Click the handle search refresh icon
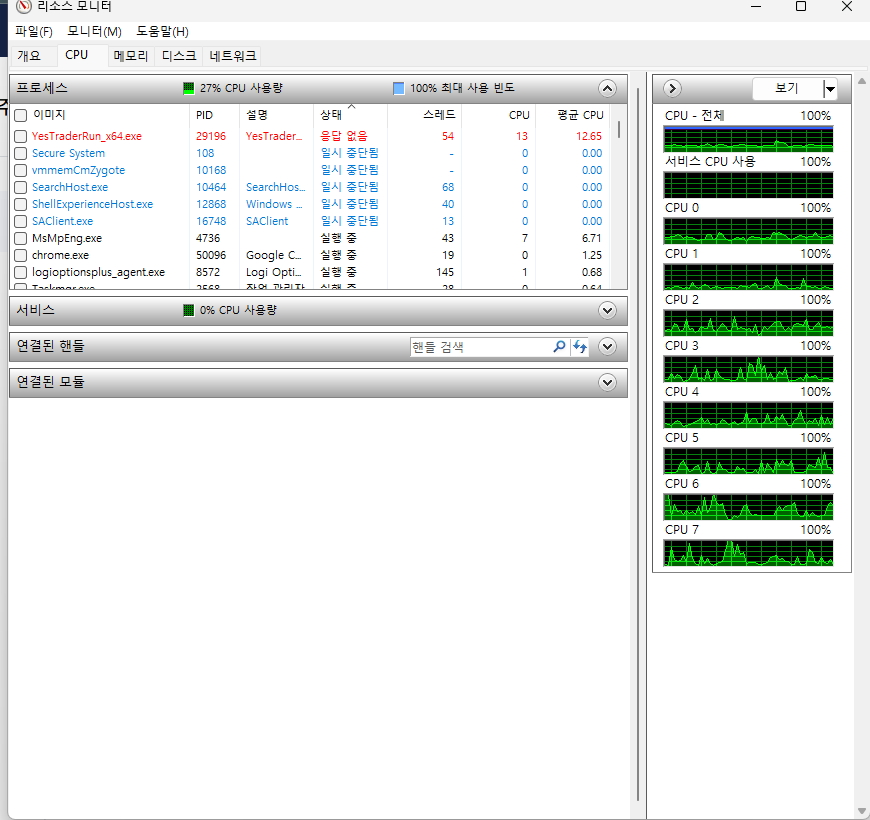Screen dimensions: 870x820 [x=580, y=347]
